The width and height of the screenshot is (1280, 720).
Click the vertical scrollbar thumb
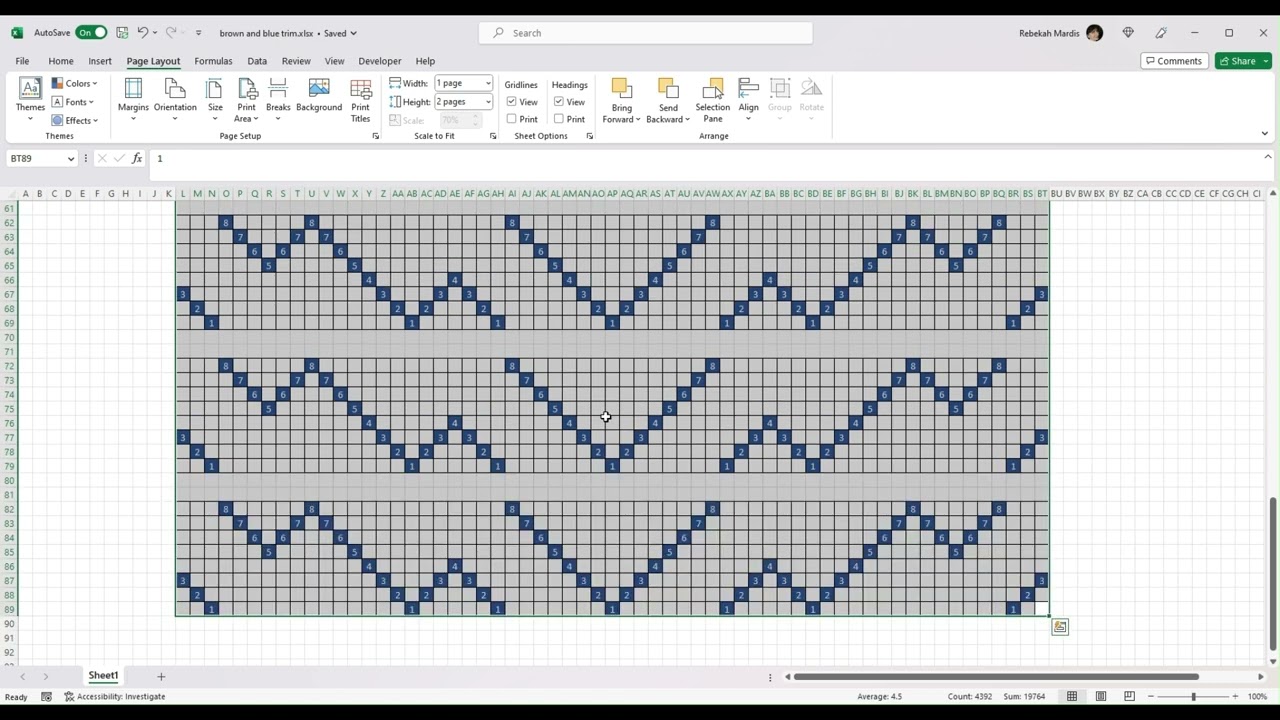point(1272,572)
